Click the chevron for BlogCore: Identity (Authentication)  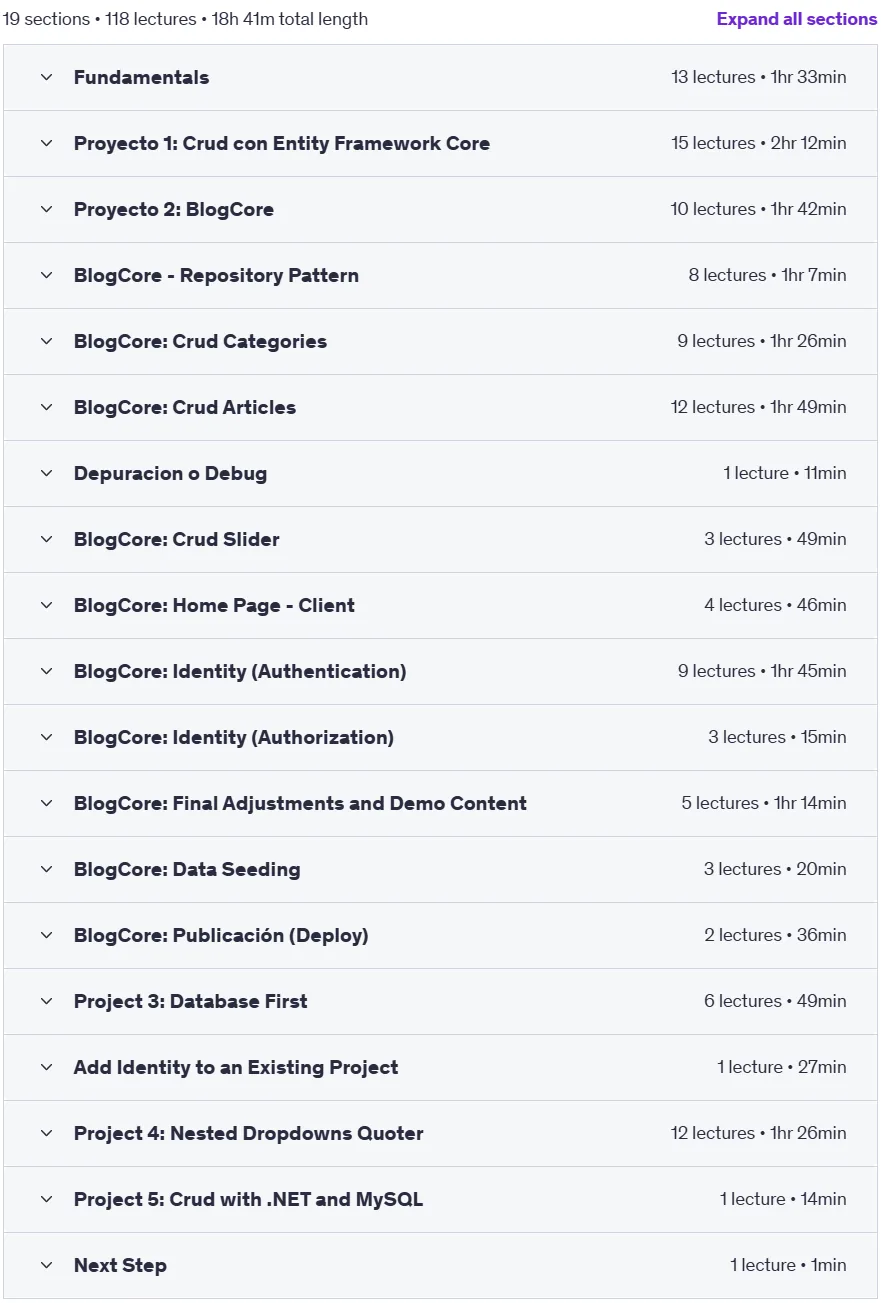click(46, 671)
